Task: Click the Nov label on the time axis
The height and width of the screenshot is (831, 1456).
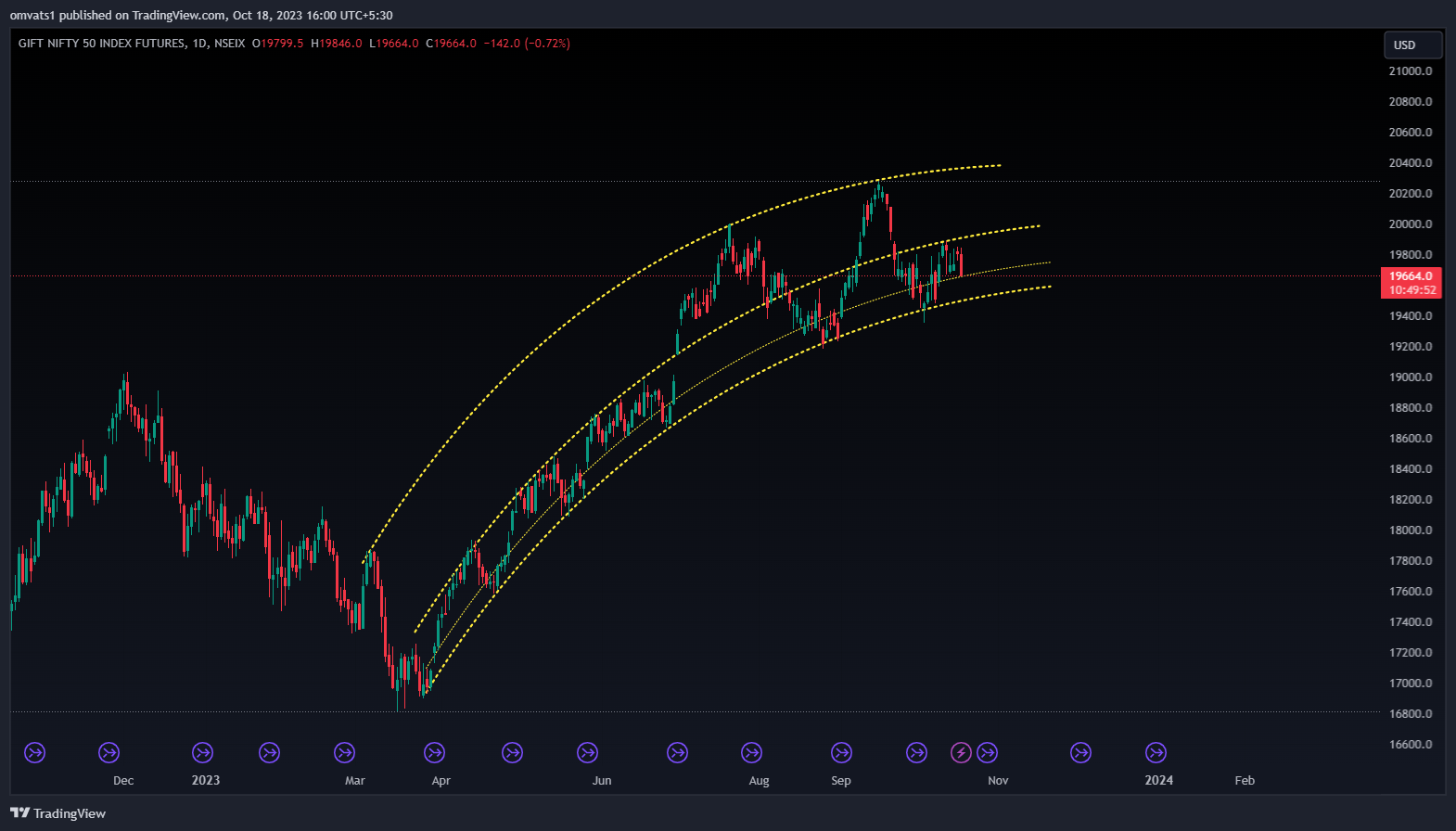Action: (x=998, y=781)
